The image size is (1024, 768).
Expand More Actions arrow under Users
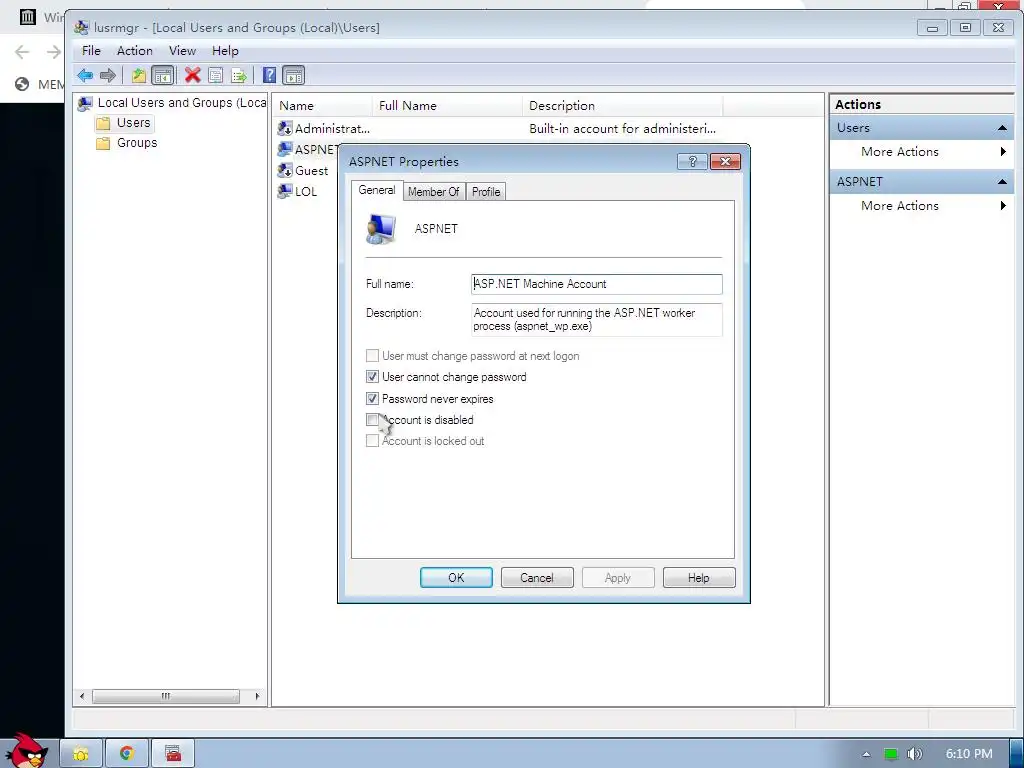[1003, 152]
